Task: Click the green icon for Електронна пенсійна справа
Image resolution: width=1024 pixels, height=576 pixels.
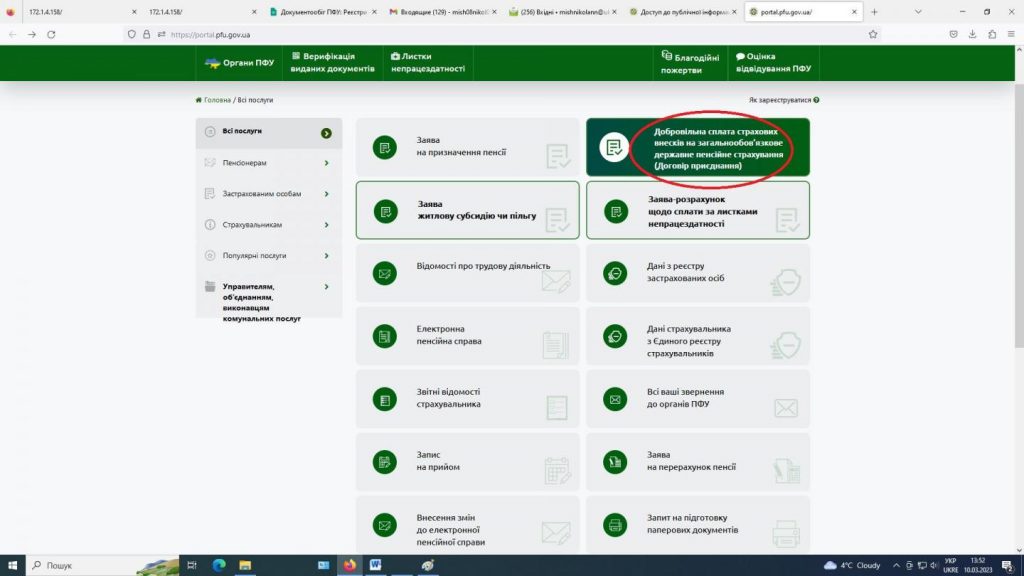Action: click(x=384, y=336)
